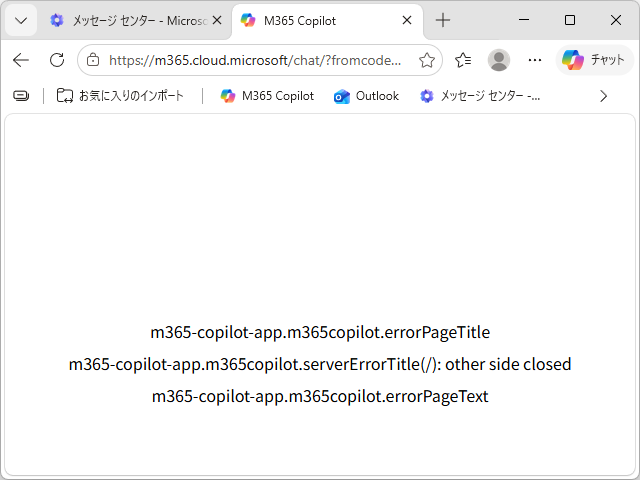
Task: Open the メッセージ センター bookmark in favorites bar
Action: click(480, 96)
